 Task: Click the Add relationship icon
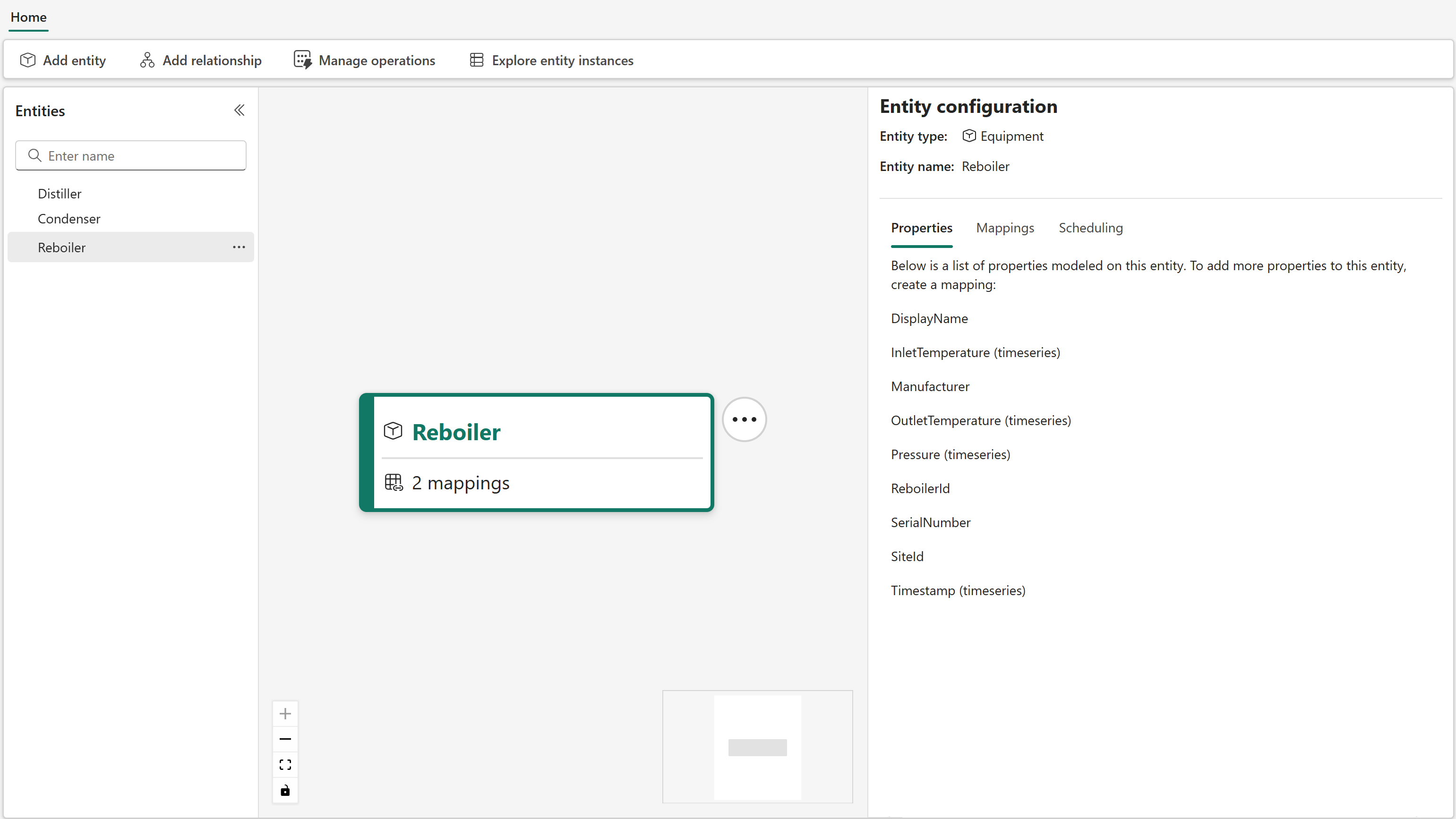[x=147, y=60]
